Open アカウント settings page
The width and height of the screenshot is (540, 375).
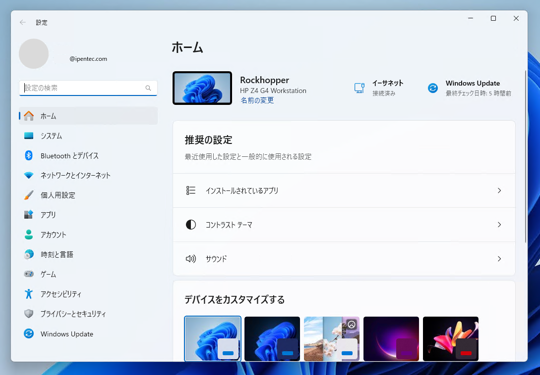tap(88, 235)
